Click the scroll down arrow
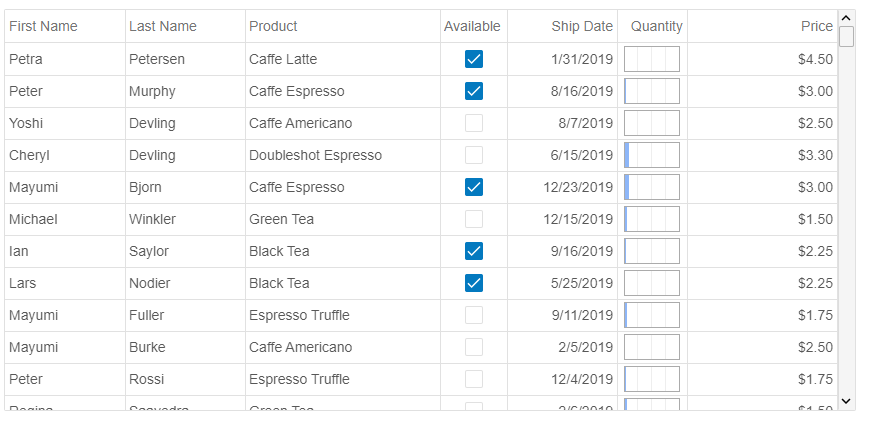 point(846,401)
